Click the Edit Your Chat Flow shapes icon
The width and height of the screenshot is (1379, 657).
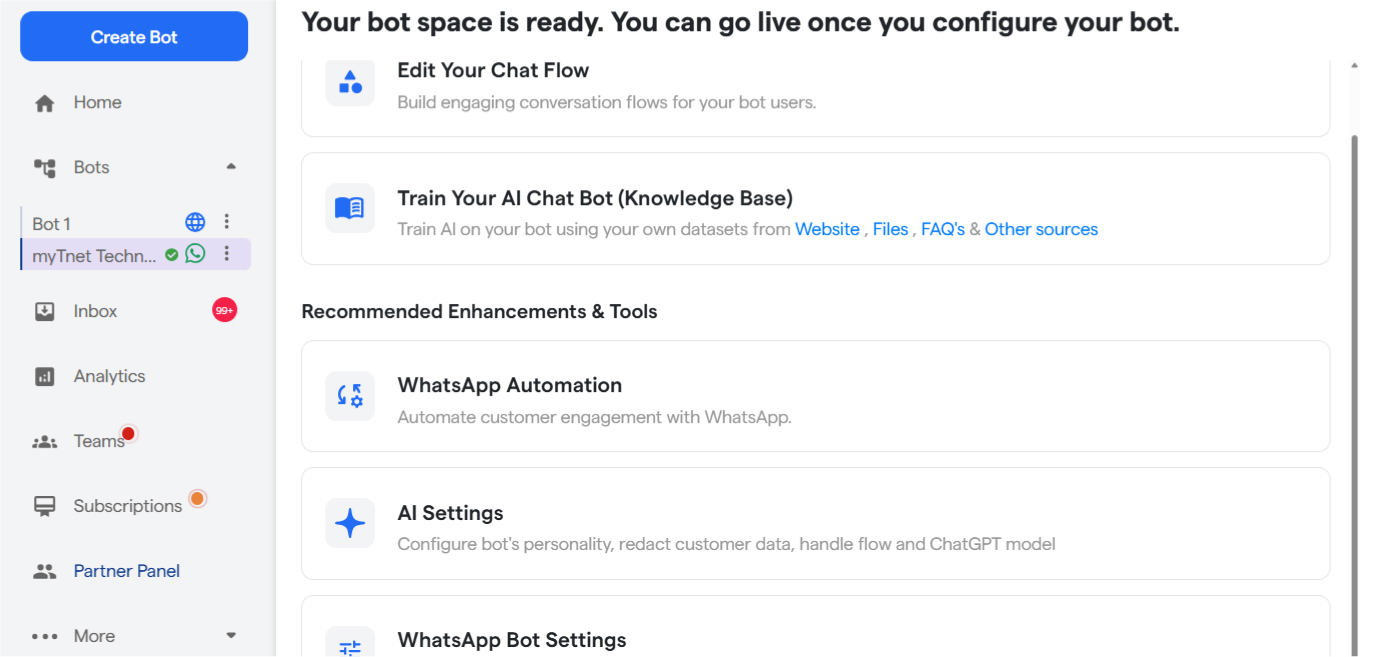coord(350,82)
